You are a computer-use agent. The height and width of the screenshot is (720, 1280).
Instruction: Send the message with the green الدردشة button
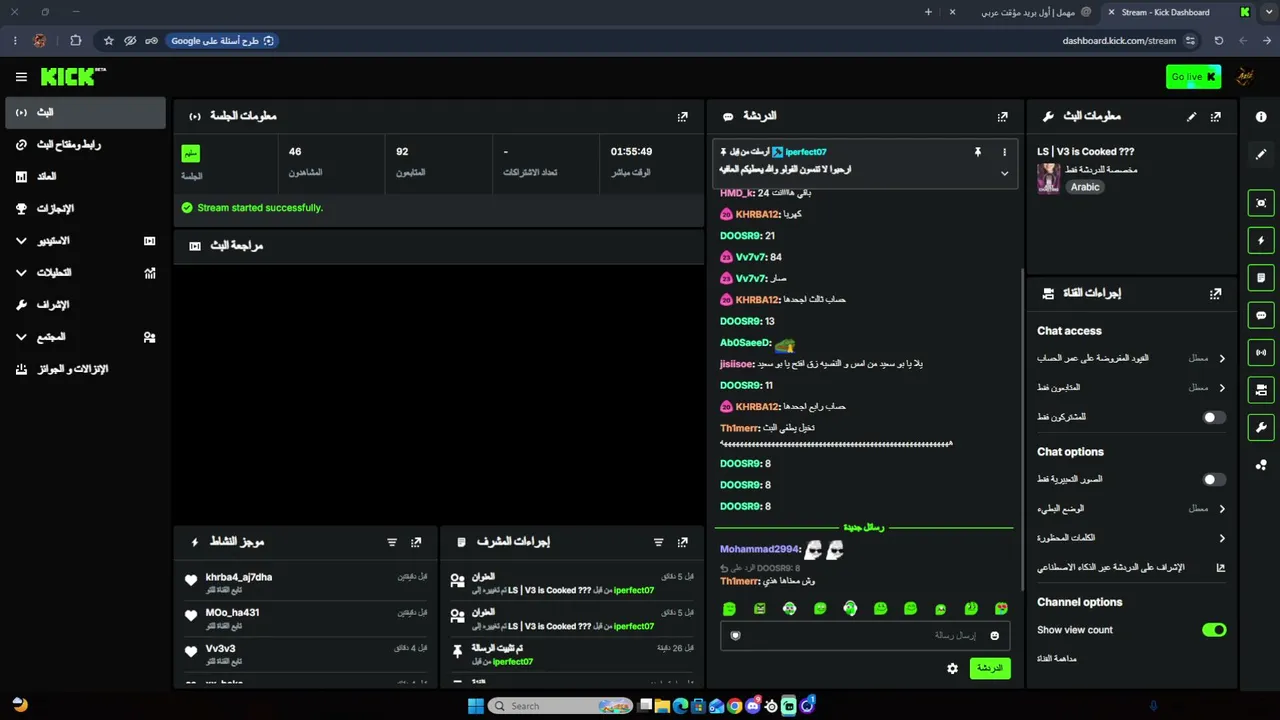990,668
